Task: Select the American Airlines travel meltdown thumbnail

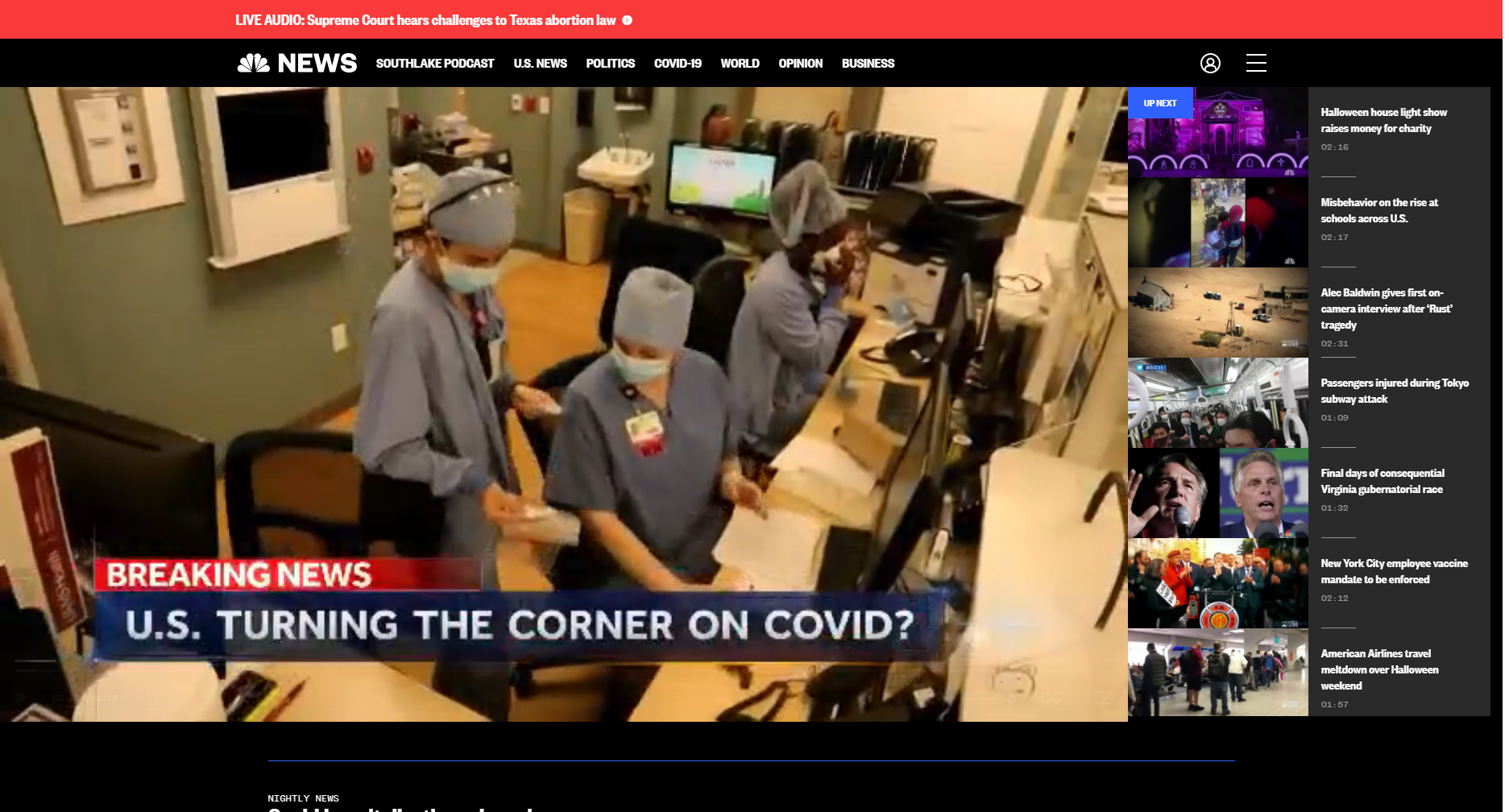Action: click(1217, 673)
